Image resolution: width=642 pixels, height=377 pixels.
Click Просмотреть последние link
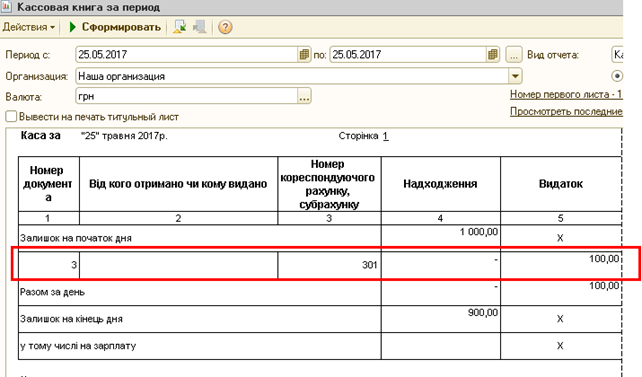tap(566, 111)
